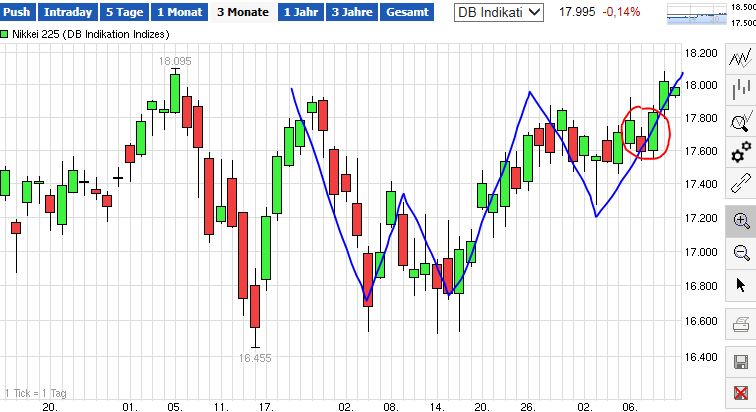
Task: Click the 18.200 price axis label
Action: (x=701, y=53)
